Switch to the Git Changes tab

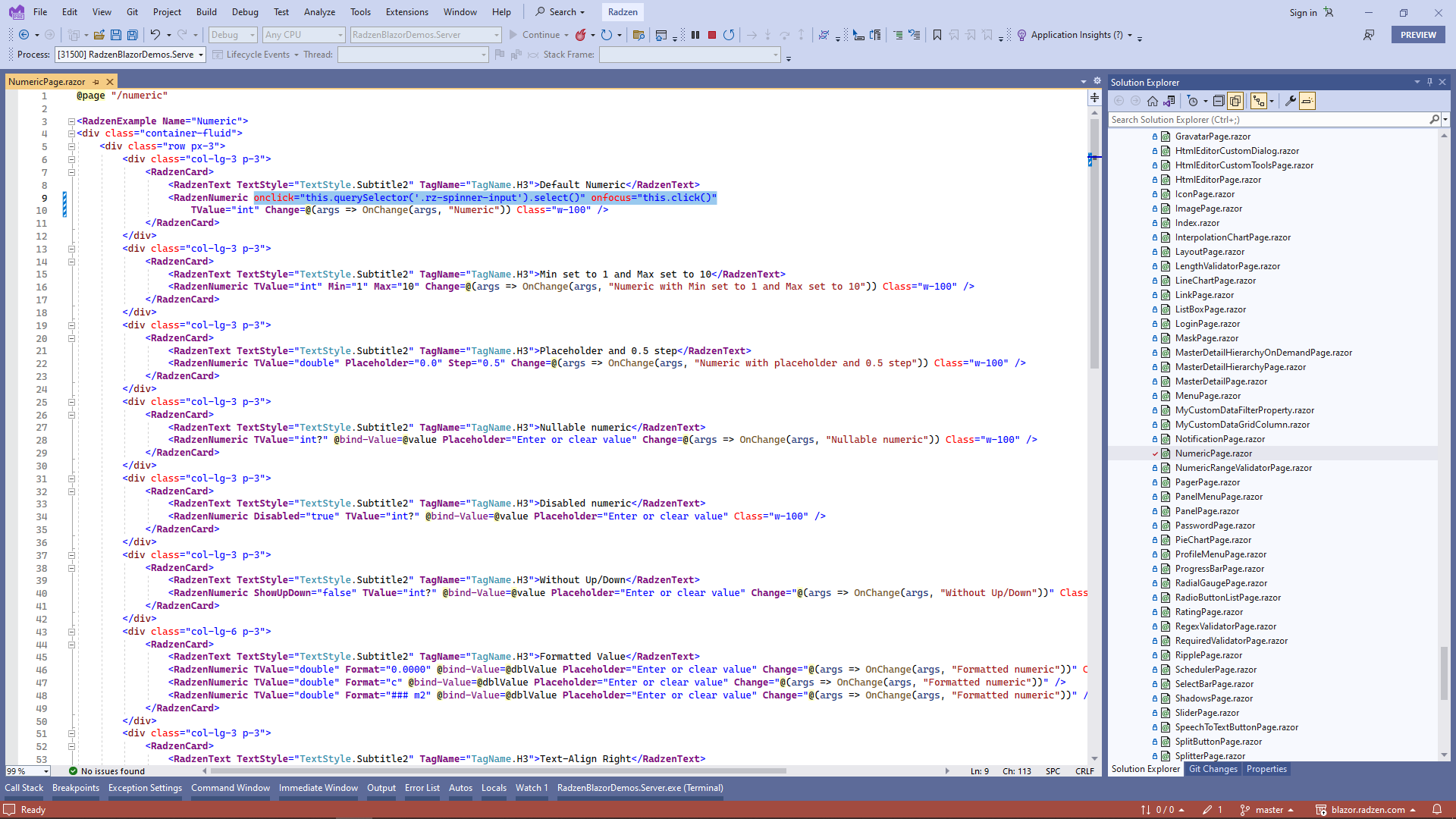pyautogui.click(x=1213, y=769)
